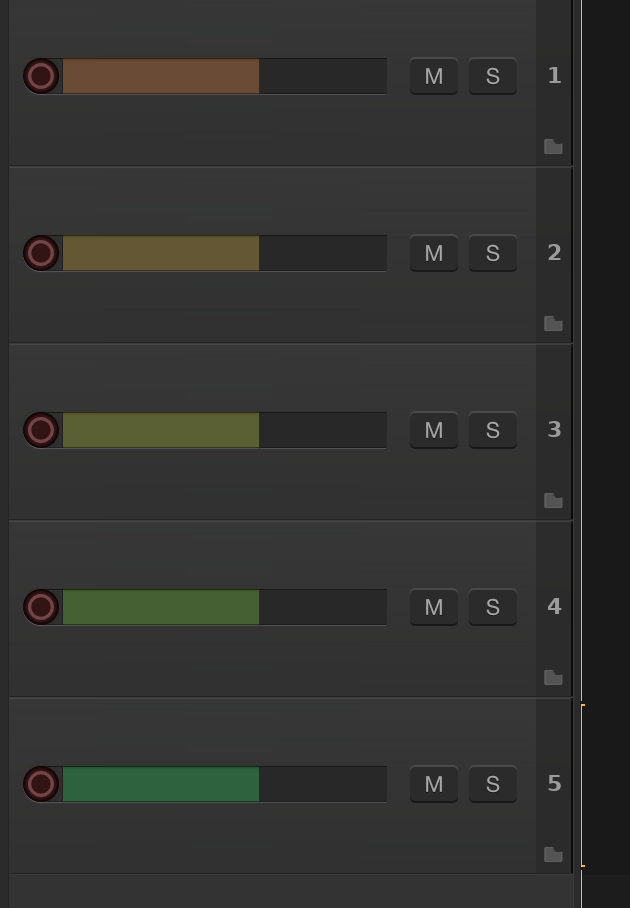
Task: Mute track 5
Action: coord(433,783)
